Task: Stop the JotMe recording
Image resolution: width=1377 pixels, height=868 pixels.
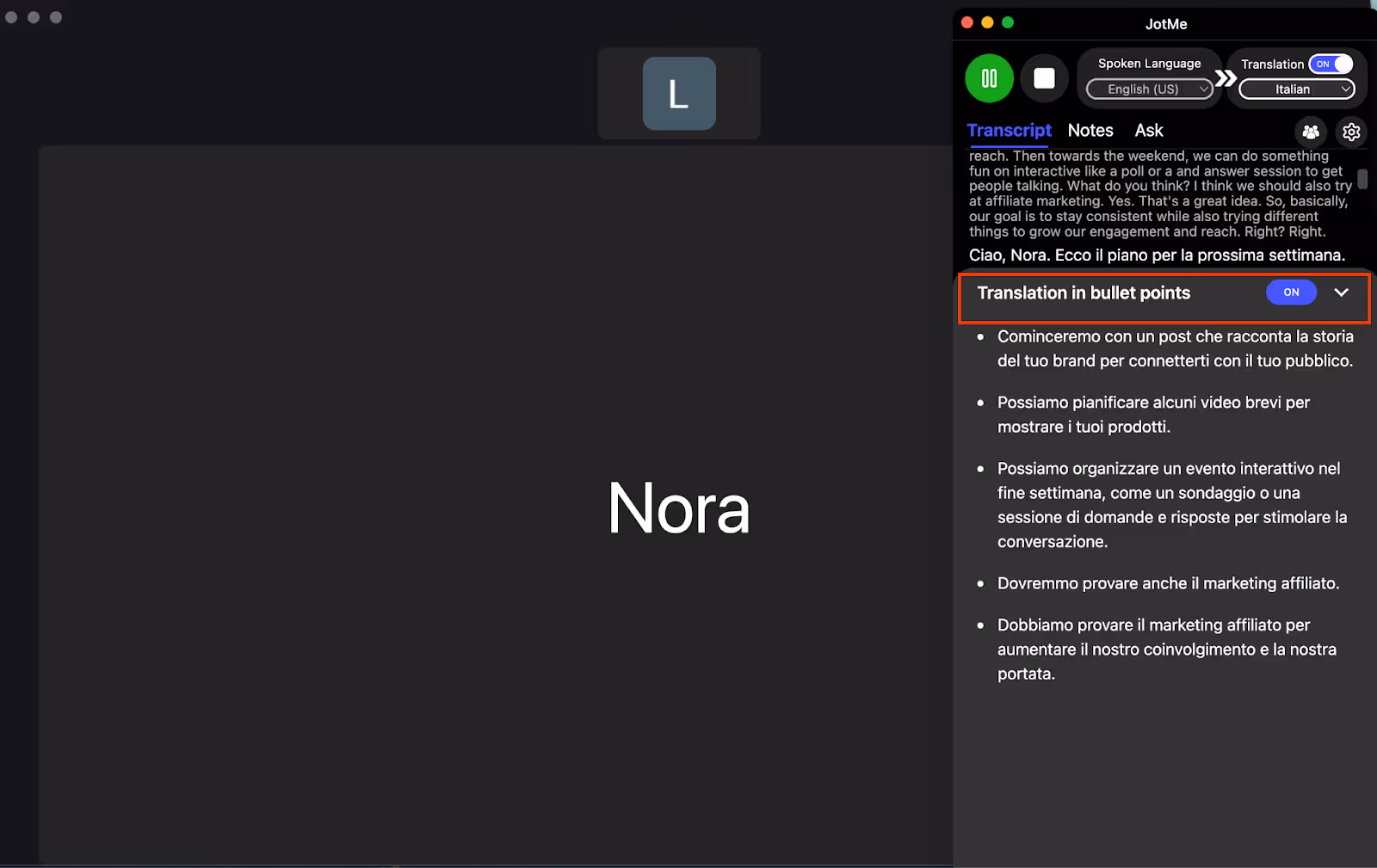Action: coord(1044,78)
